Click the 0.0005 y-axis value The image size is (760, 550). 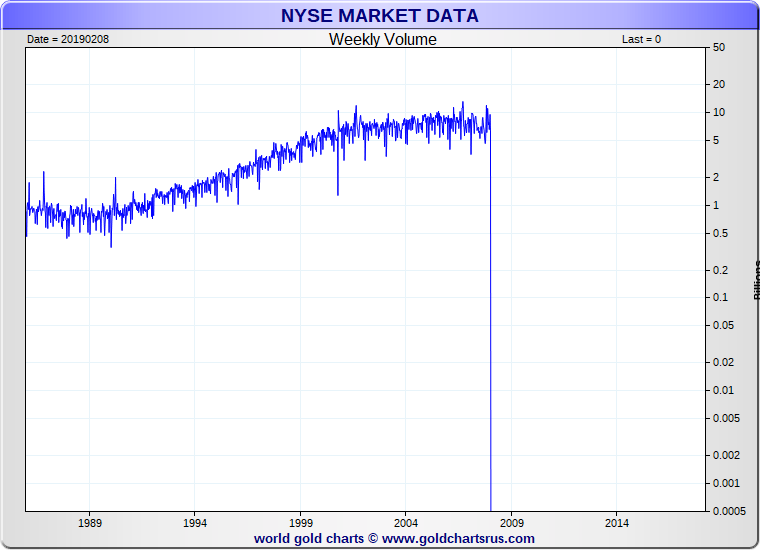729,511
